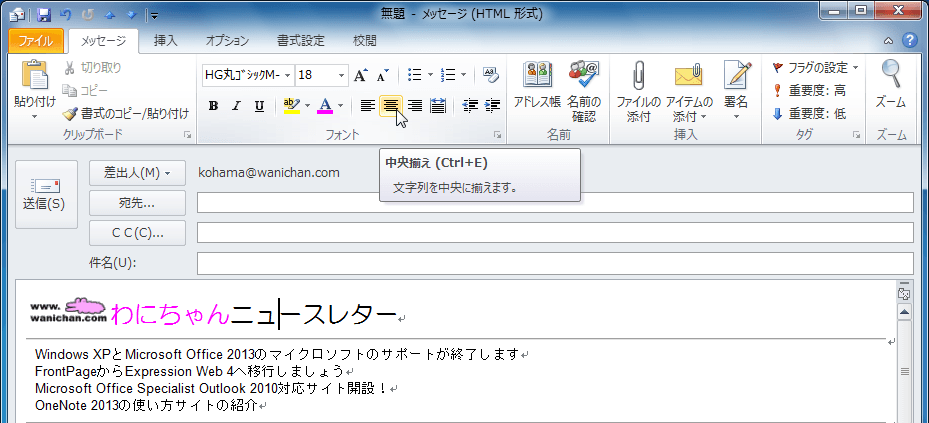This screenshot has height=423, width=929.
Task: Click コピー copy command
Action: click(85, 91)
